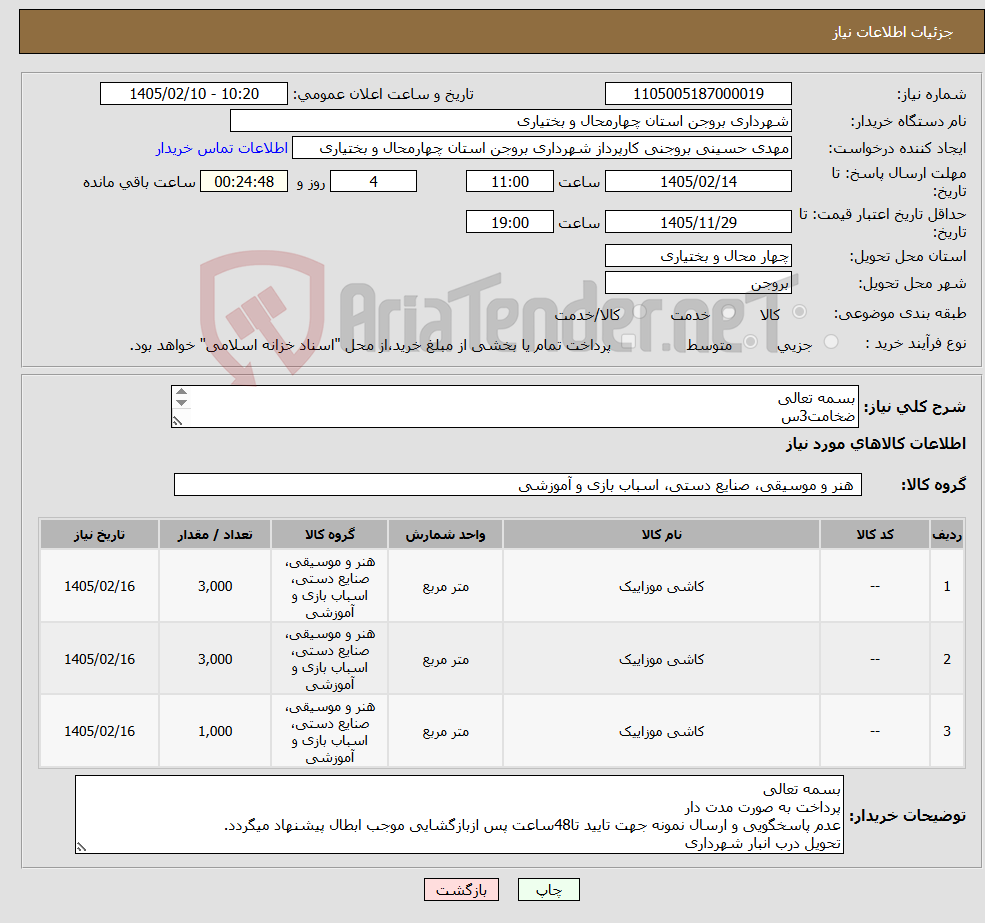Click the remaining days field showing 4

point(373,182)
